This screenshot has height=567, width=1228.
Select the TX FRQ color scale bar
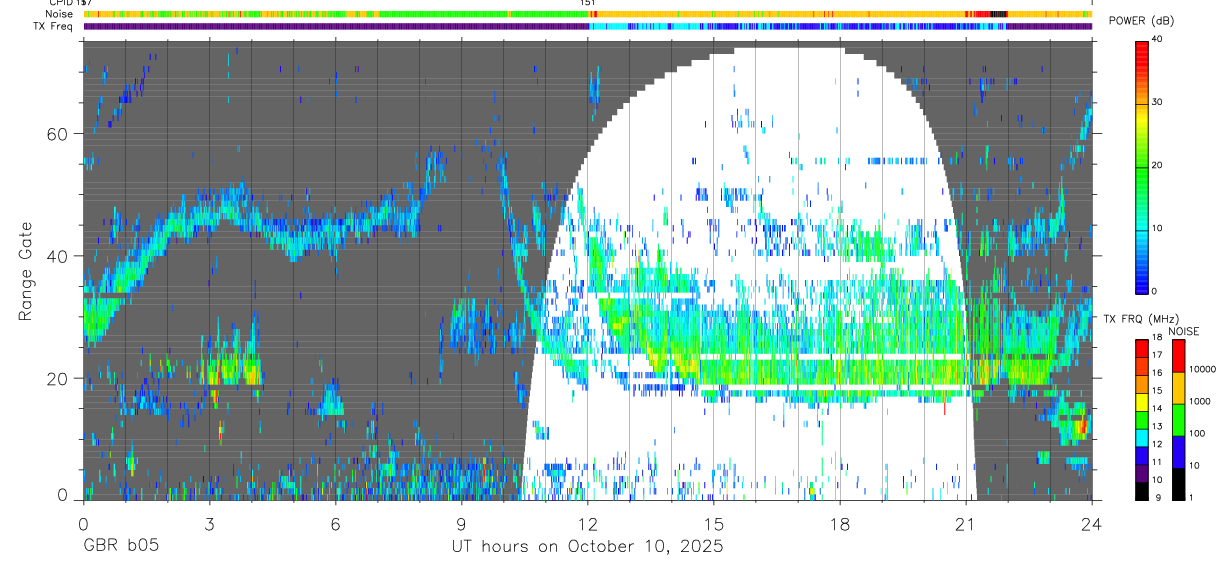(1142, 419)
